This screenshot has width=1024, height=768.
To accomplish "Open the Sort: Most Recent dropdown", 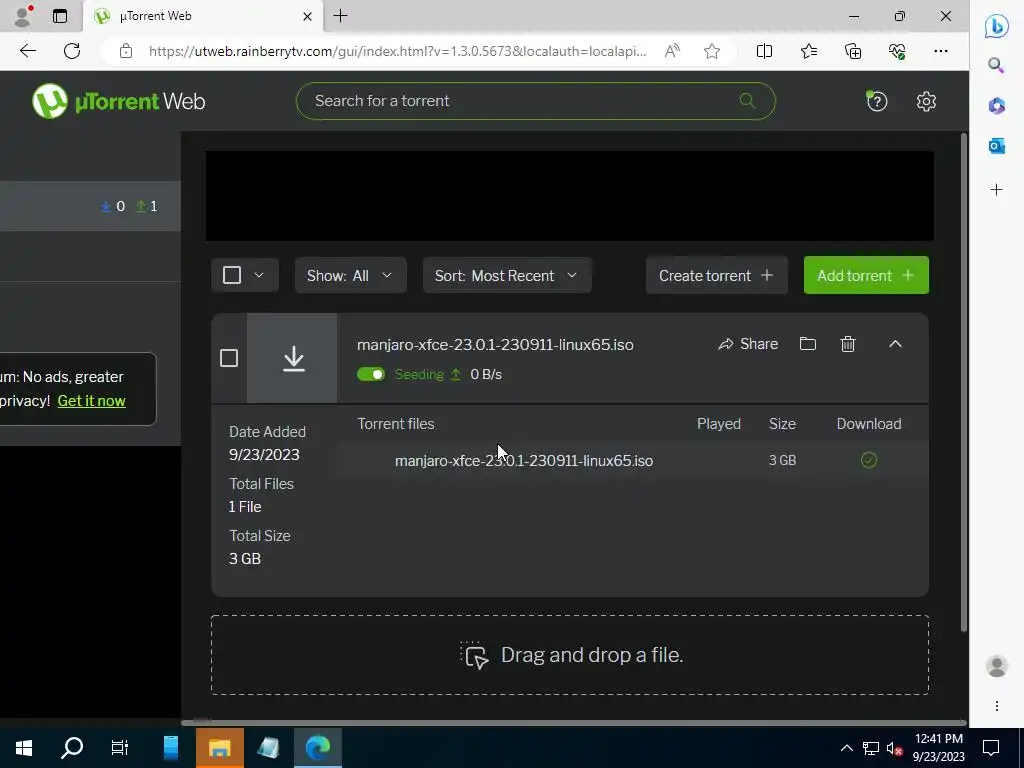I will click(507, 275).
